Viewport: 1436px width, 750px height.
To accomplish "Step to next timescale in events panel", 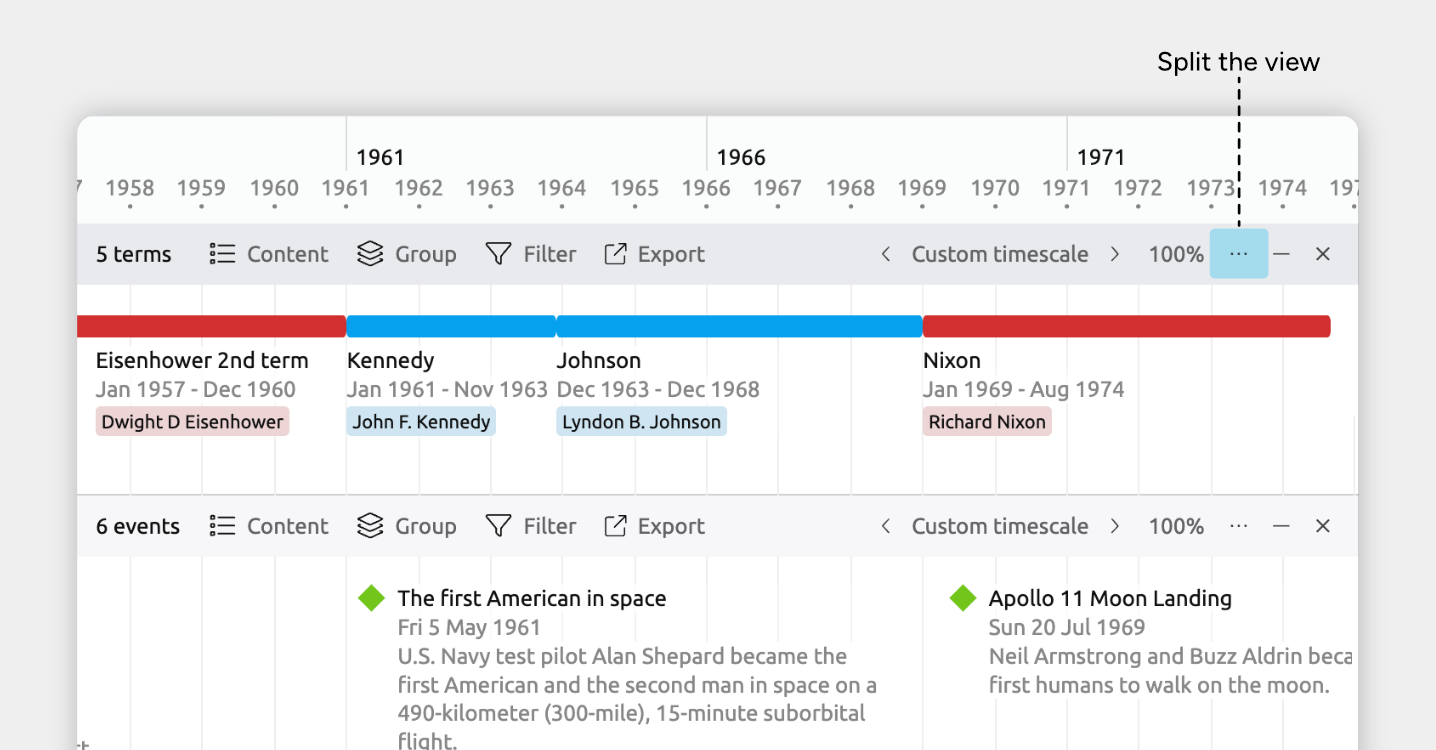I will coord(1114,526).
